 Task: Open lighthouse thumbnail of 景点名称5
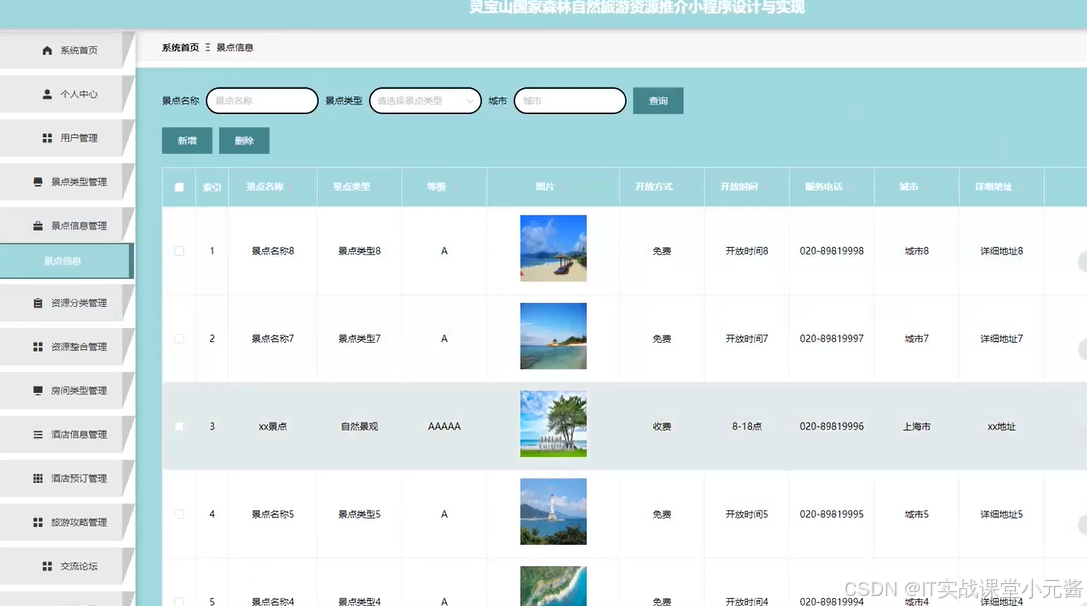pos(553,512)
